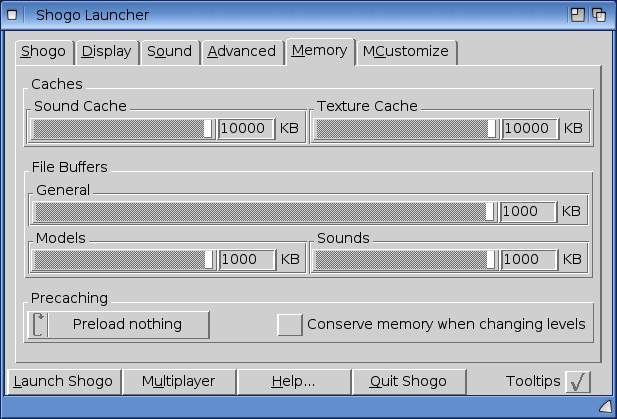Click the Sounds buffer KB value field
Viewport: 617px width, 419px height.
(529, 260)
